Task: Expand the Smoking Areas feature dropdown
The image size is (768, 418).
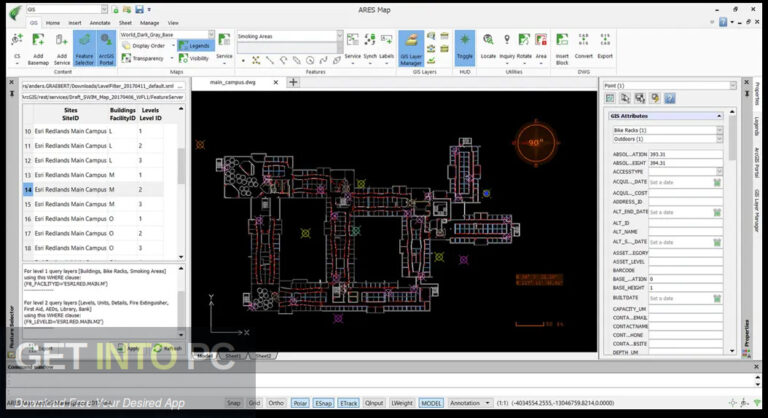Action: click(x=339, y=36)
